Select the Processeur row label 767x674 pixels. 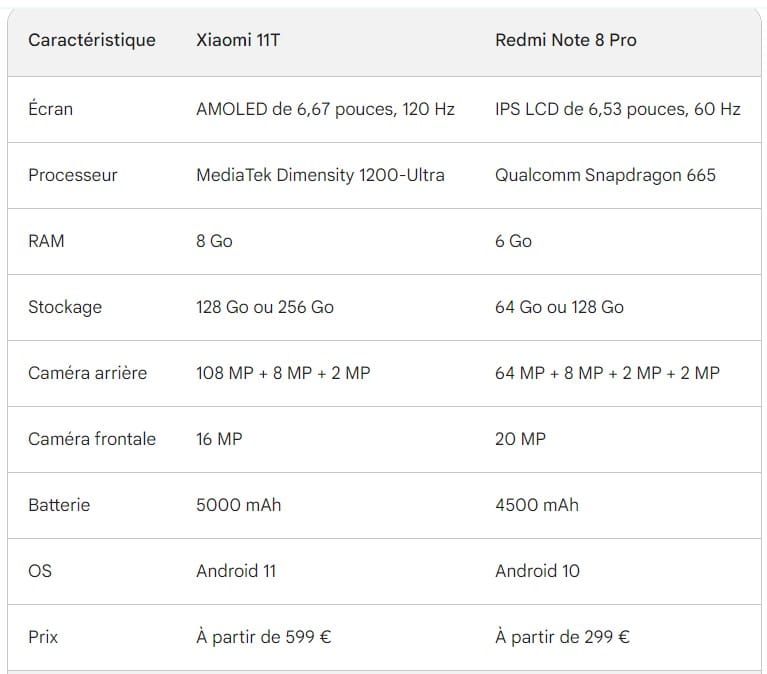73,175
